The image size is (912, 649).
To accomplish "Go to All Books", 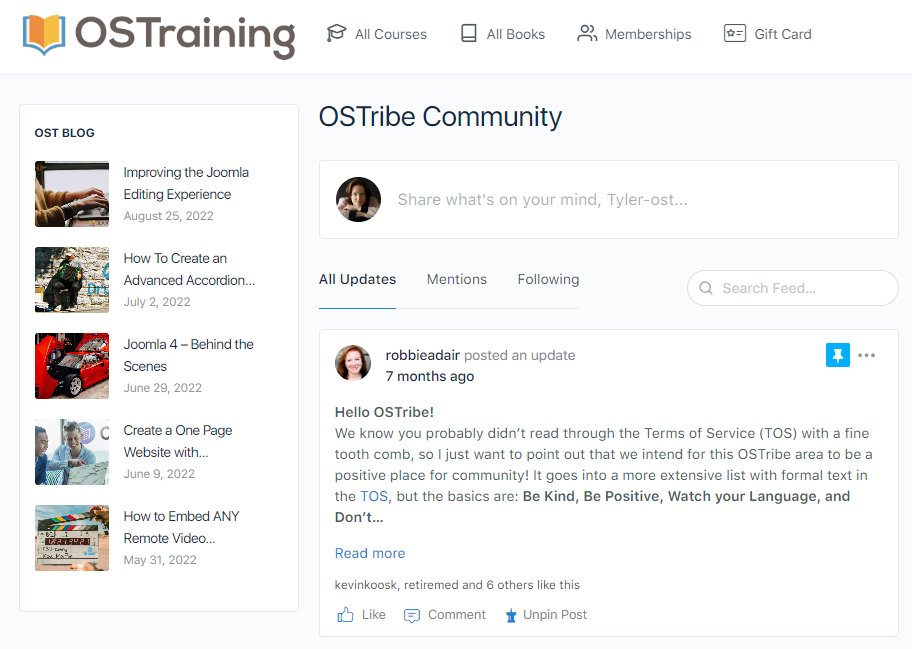I will tap(515, 34).
